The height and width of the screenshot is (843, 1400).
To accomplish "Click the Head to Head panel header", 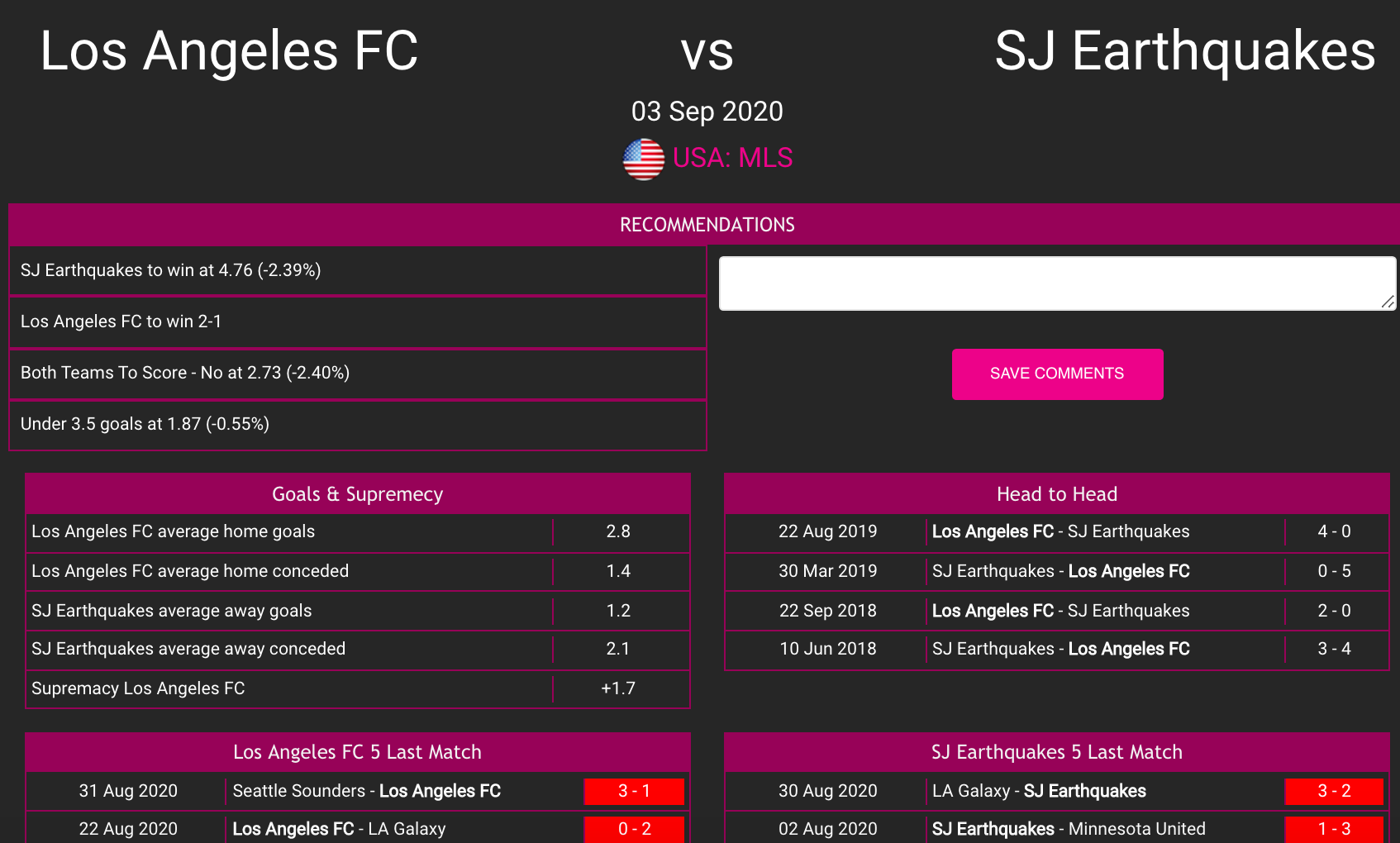I will click(1057, 493).
